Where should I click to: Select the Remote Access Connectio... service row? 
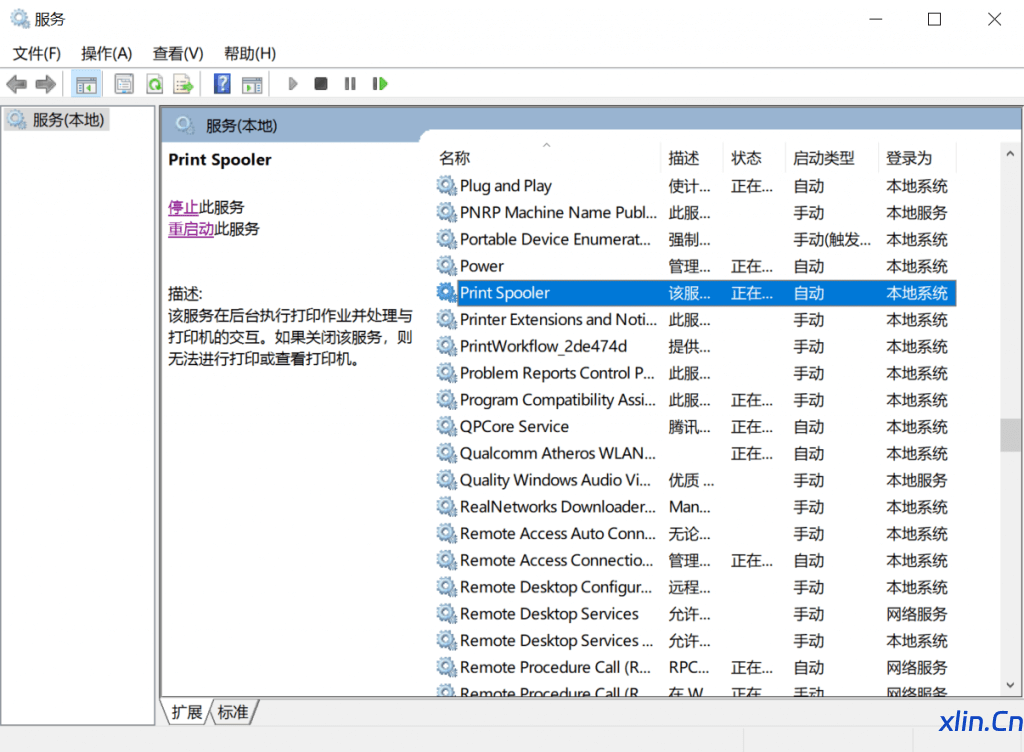pyautogui.click(x=695, y=561)
